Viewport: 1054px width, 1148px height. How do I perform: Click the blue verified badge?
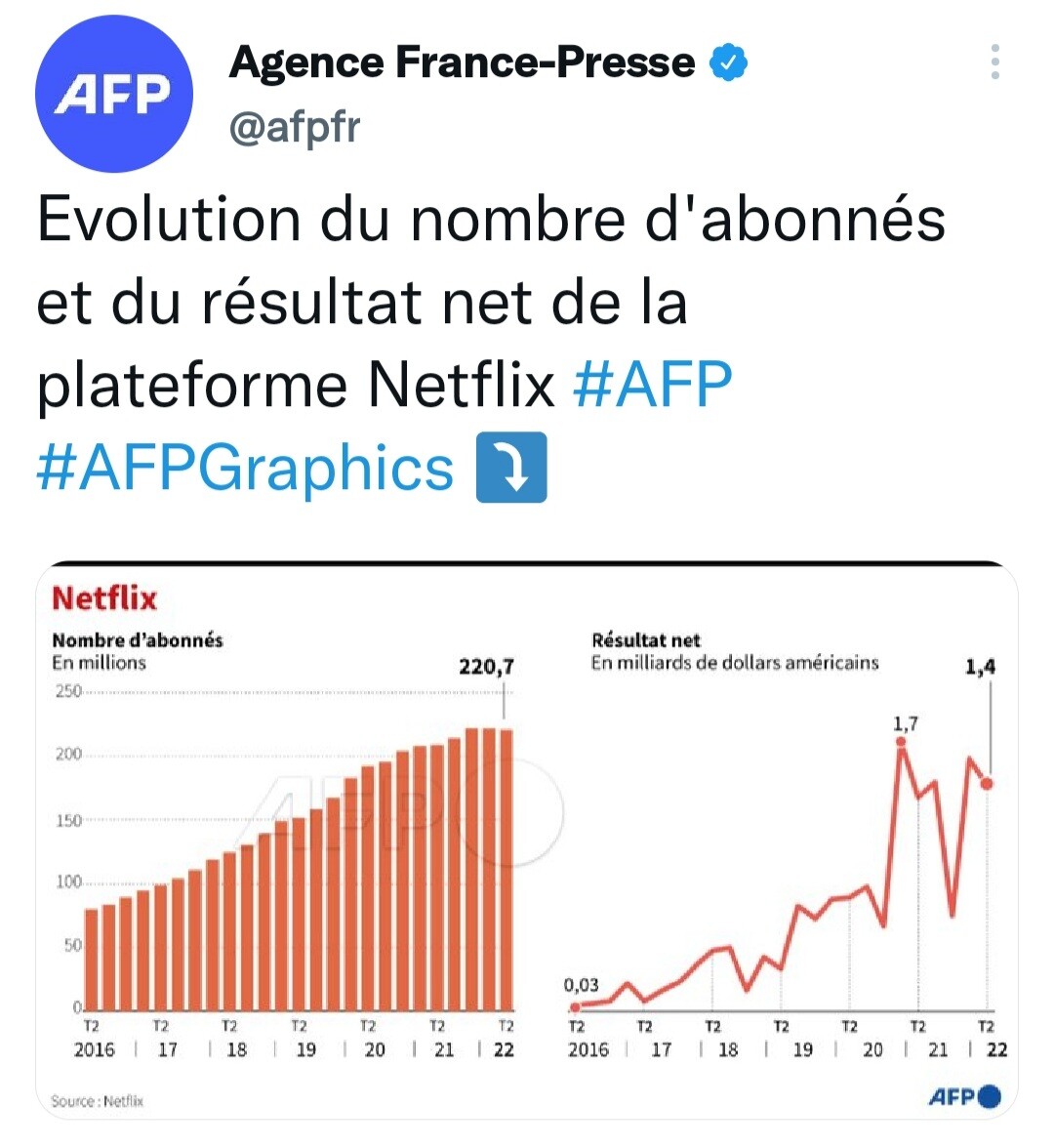click(727, 62)
